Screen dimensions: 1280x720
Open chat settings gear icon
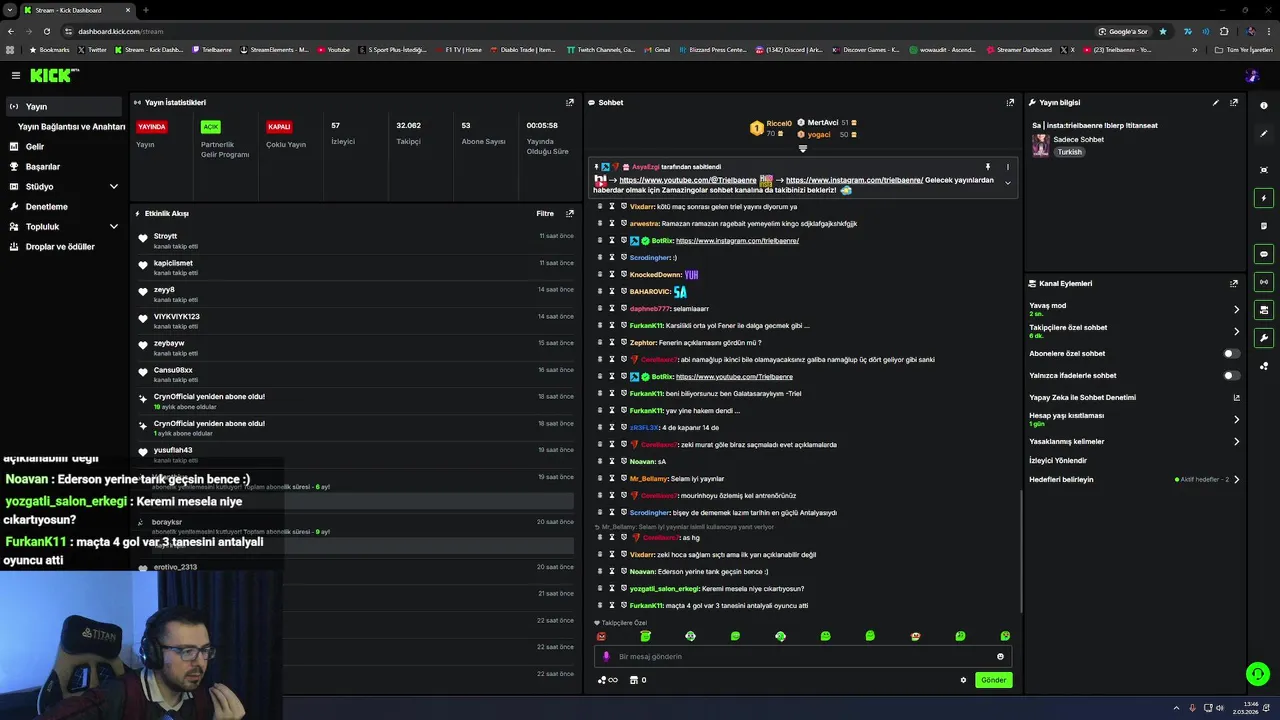[x=963, y=680]
